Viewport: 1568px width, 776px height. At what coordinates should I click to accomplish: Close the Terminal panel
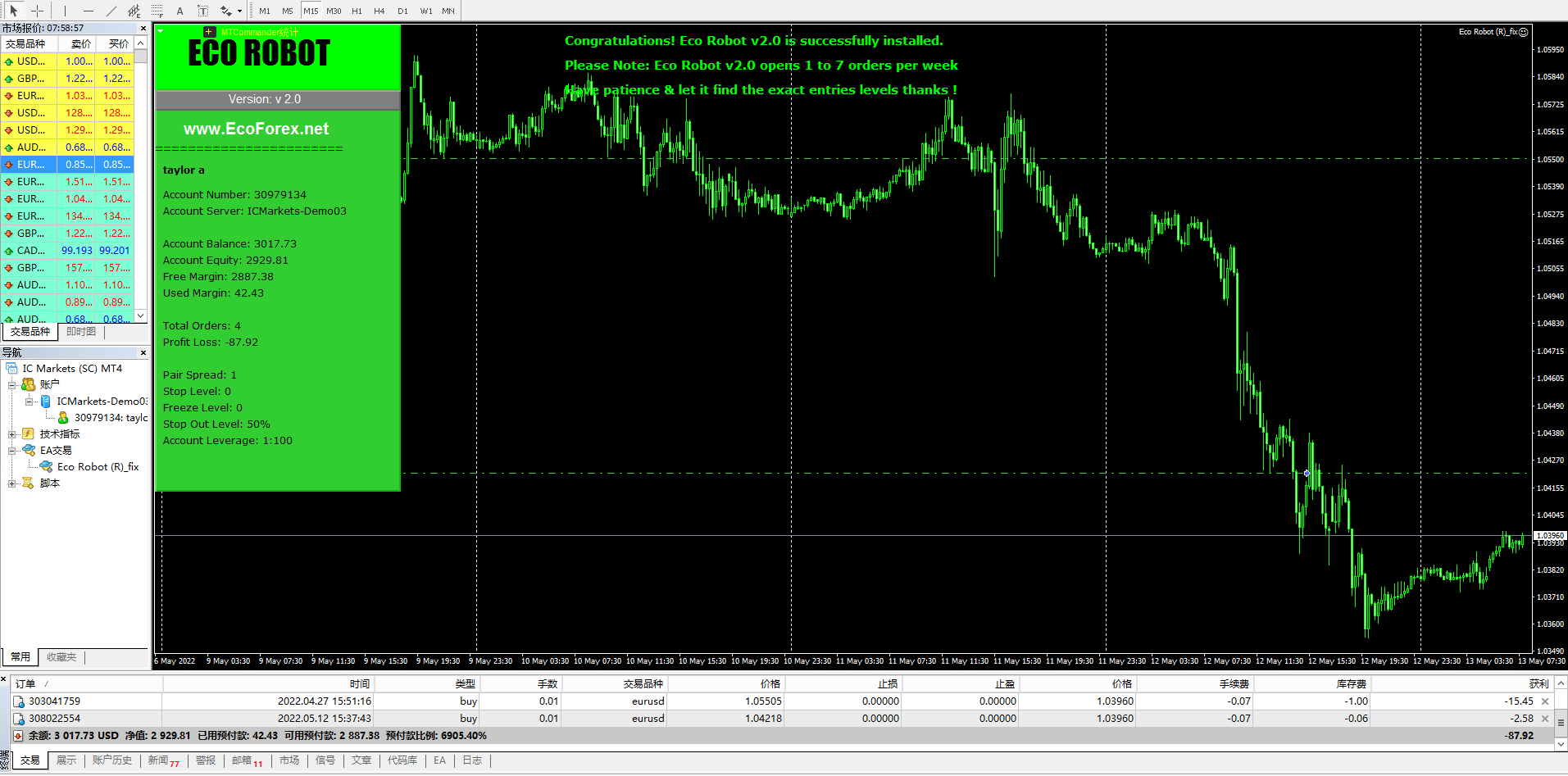(4, 678)
